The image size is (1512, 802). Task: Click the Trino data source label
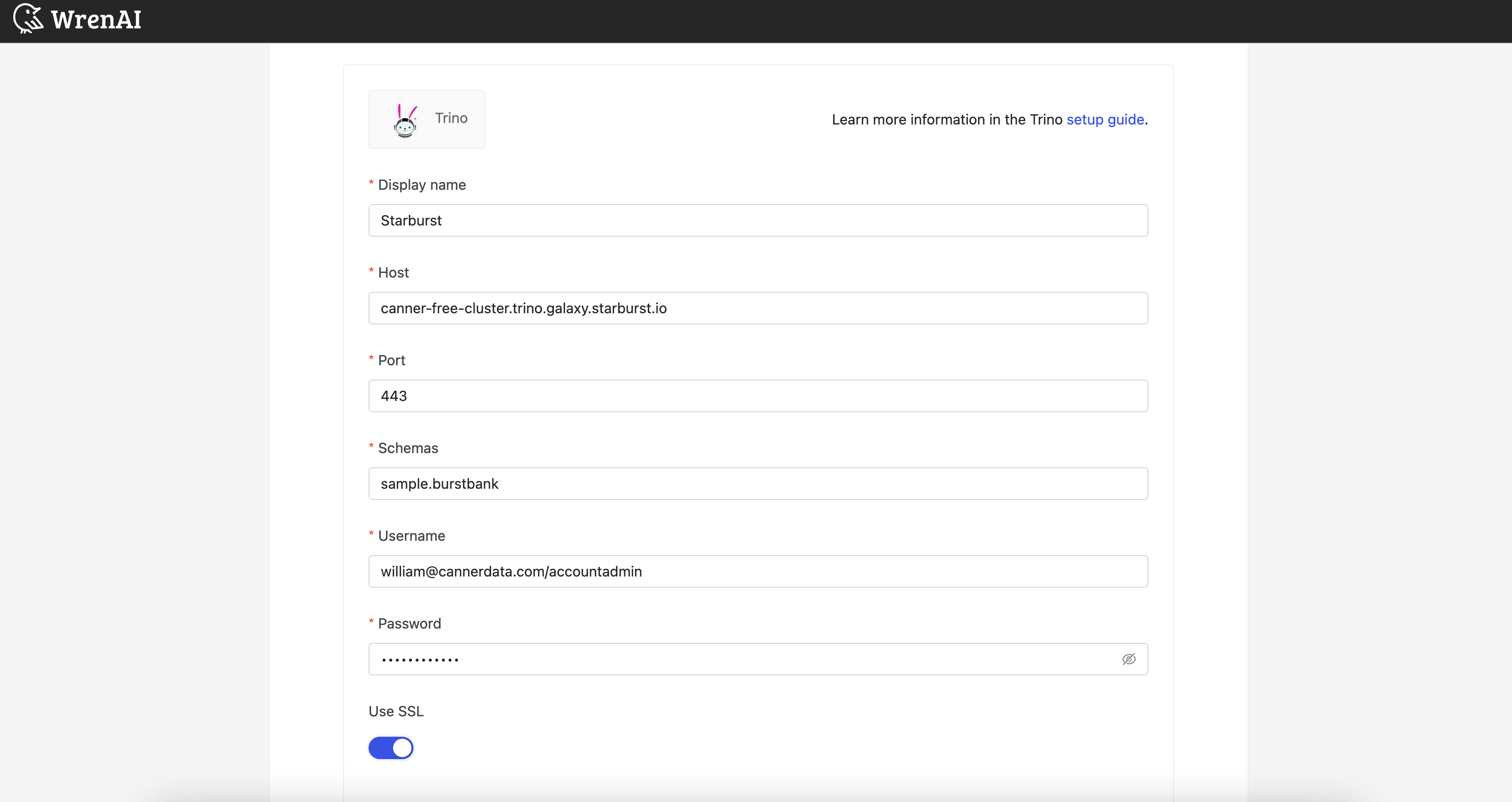click(451, 118)
